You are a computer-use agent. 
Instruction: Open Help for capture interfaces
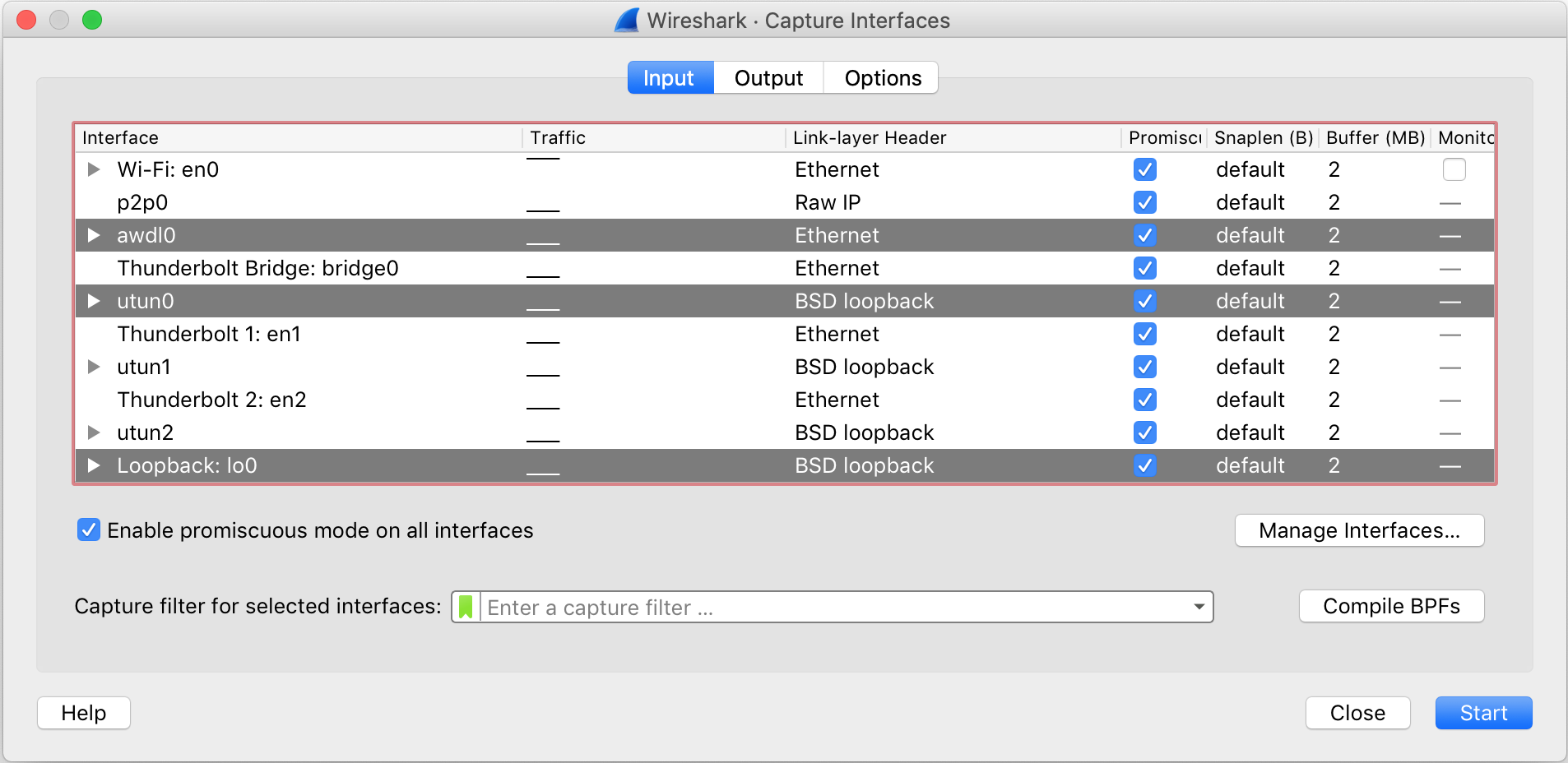click(x=84, y=713)
